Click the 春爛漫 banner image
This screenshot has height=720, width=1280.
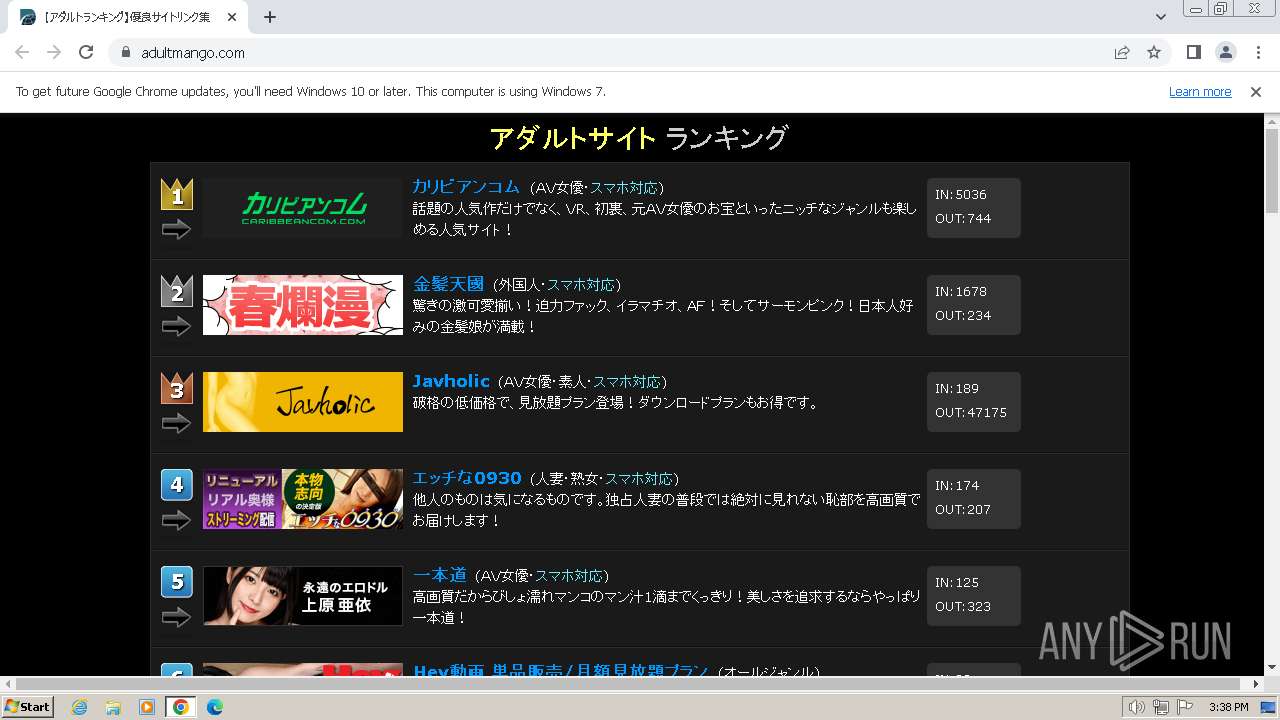[303, 305]
